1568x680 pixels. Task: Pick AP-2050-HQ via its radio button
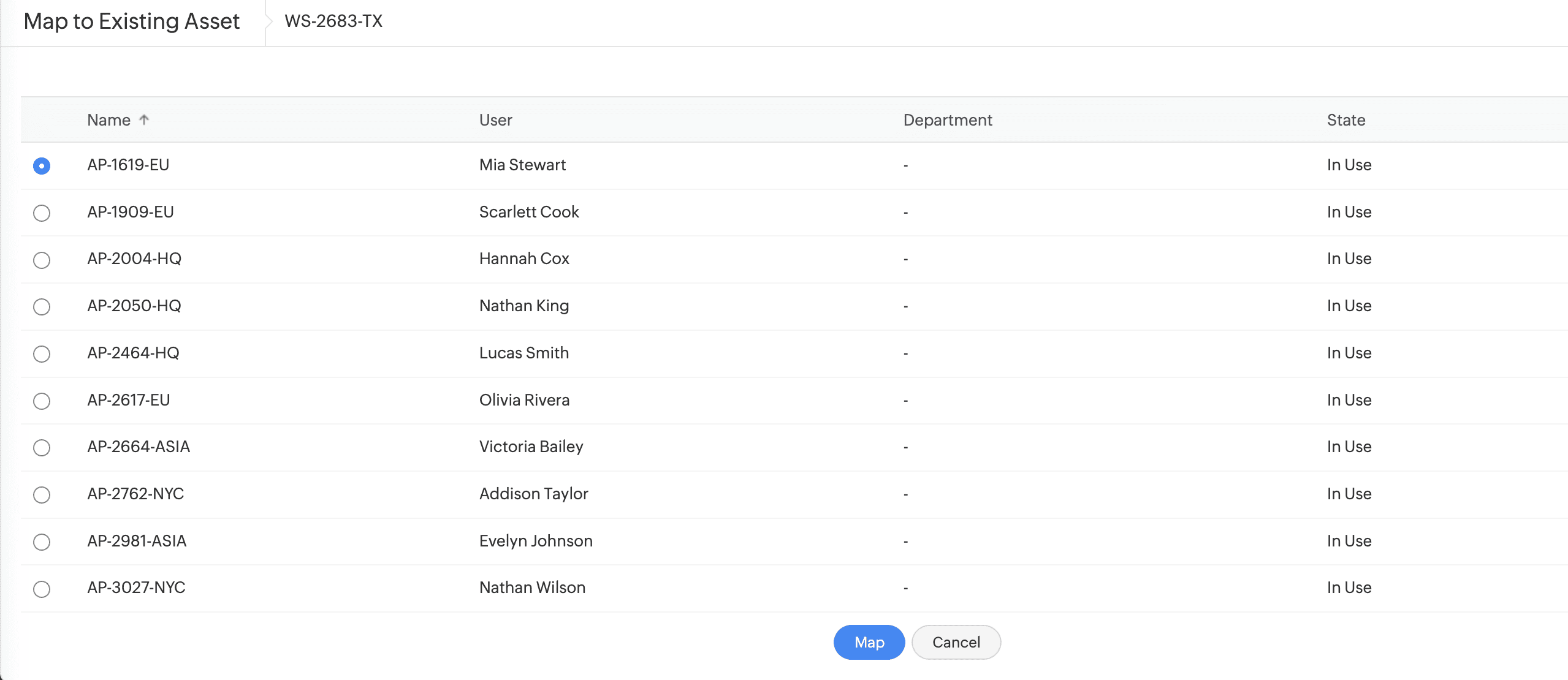tap(42, 307)
